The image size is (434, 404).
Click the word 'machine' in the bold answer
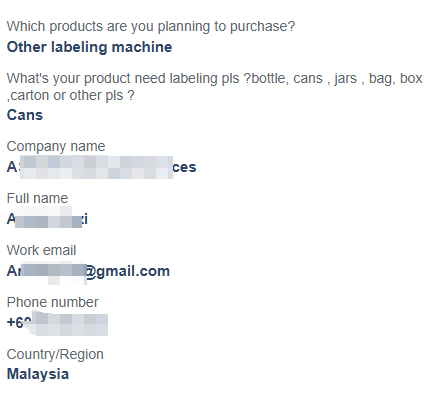click(x=142, y=47)
